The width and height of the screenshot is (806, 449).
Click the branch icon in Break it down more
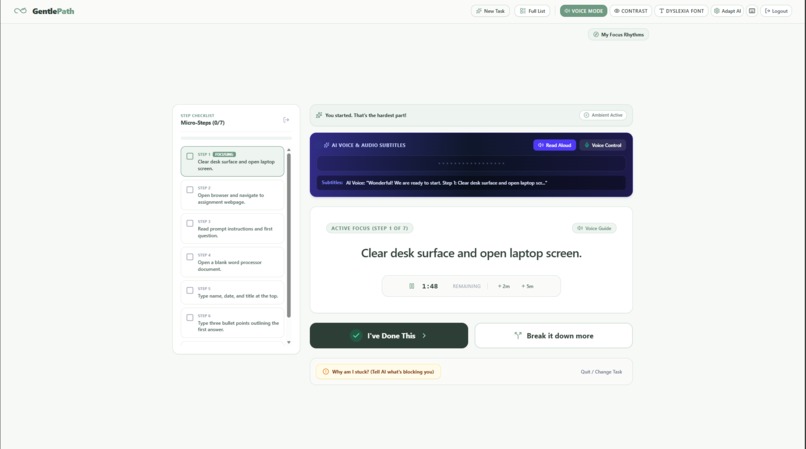coord(518,335)
